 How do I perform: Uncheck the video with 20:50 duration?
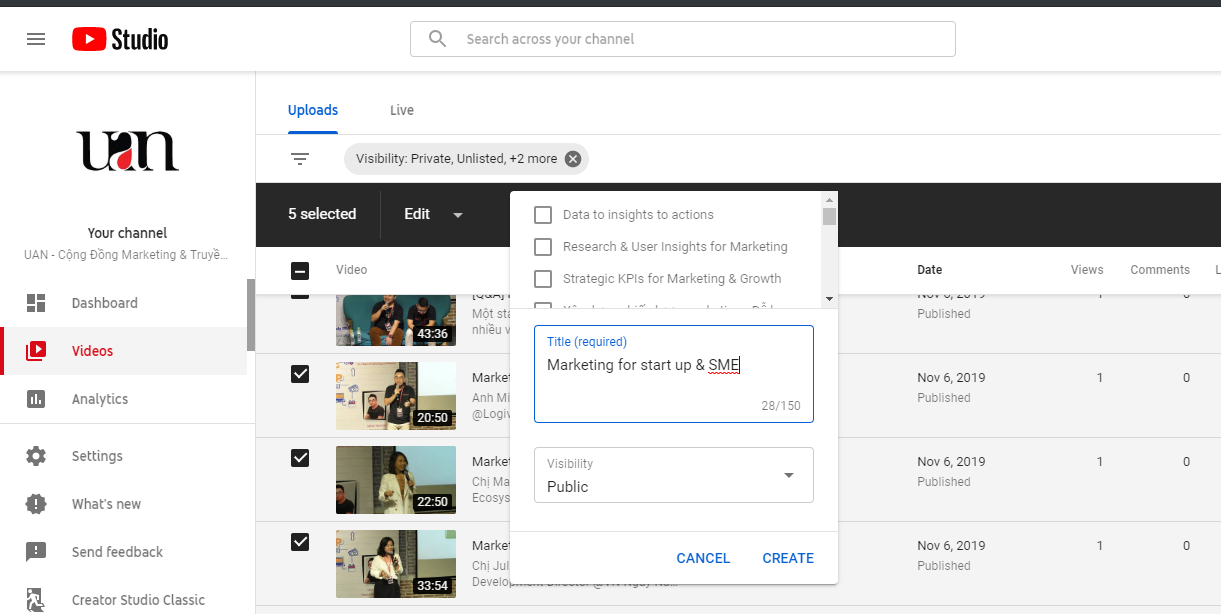coord(300,374)
